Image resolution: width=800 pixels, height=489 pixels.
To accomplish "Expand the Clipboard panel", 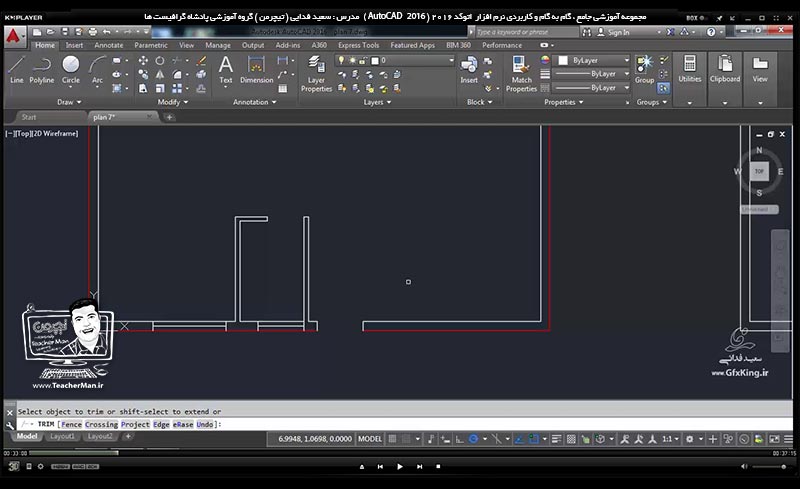I will pyautogui.click(x=724, y=103).
